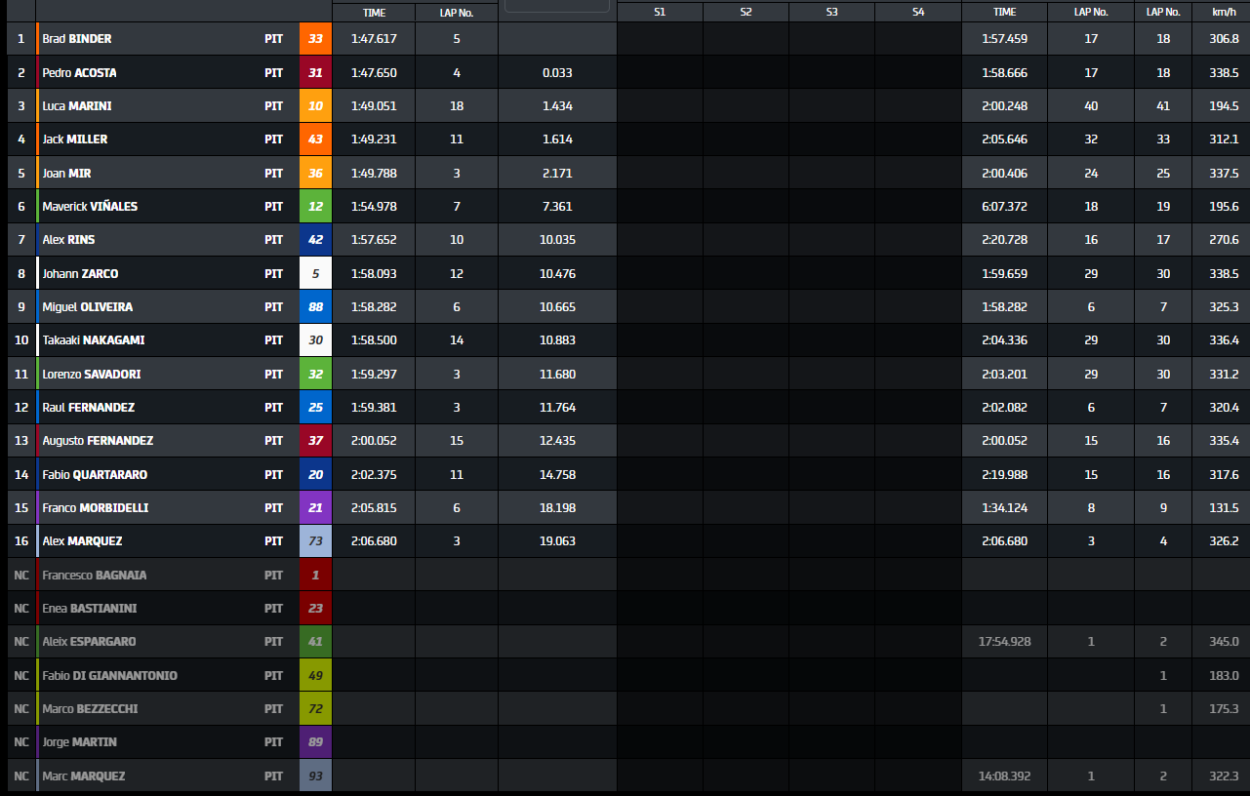Select the S4 sector column header
Image resolution: width=1250 pixels, height=796 pixels.
(918, 12)
